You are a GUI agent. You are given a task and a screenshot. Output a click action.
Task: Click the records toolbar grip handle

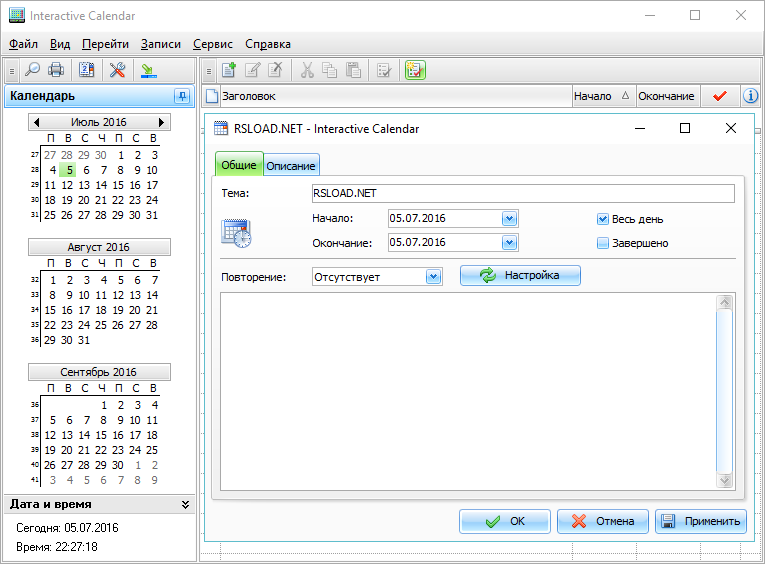pyautogui.click(x=209, y=71)
